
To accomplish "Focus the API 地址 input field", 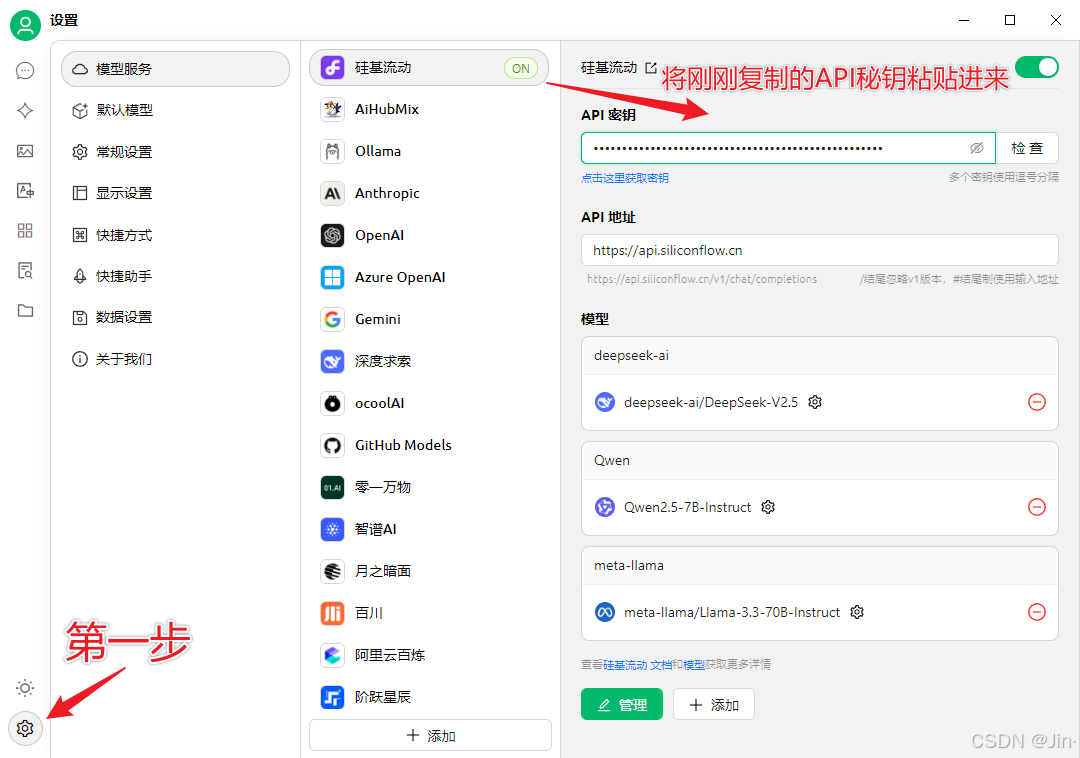I will [x=820, y=251].
